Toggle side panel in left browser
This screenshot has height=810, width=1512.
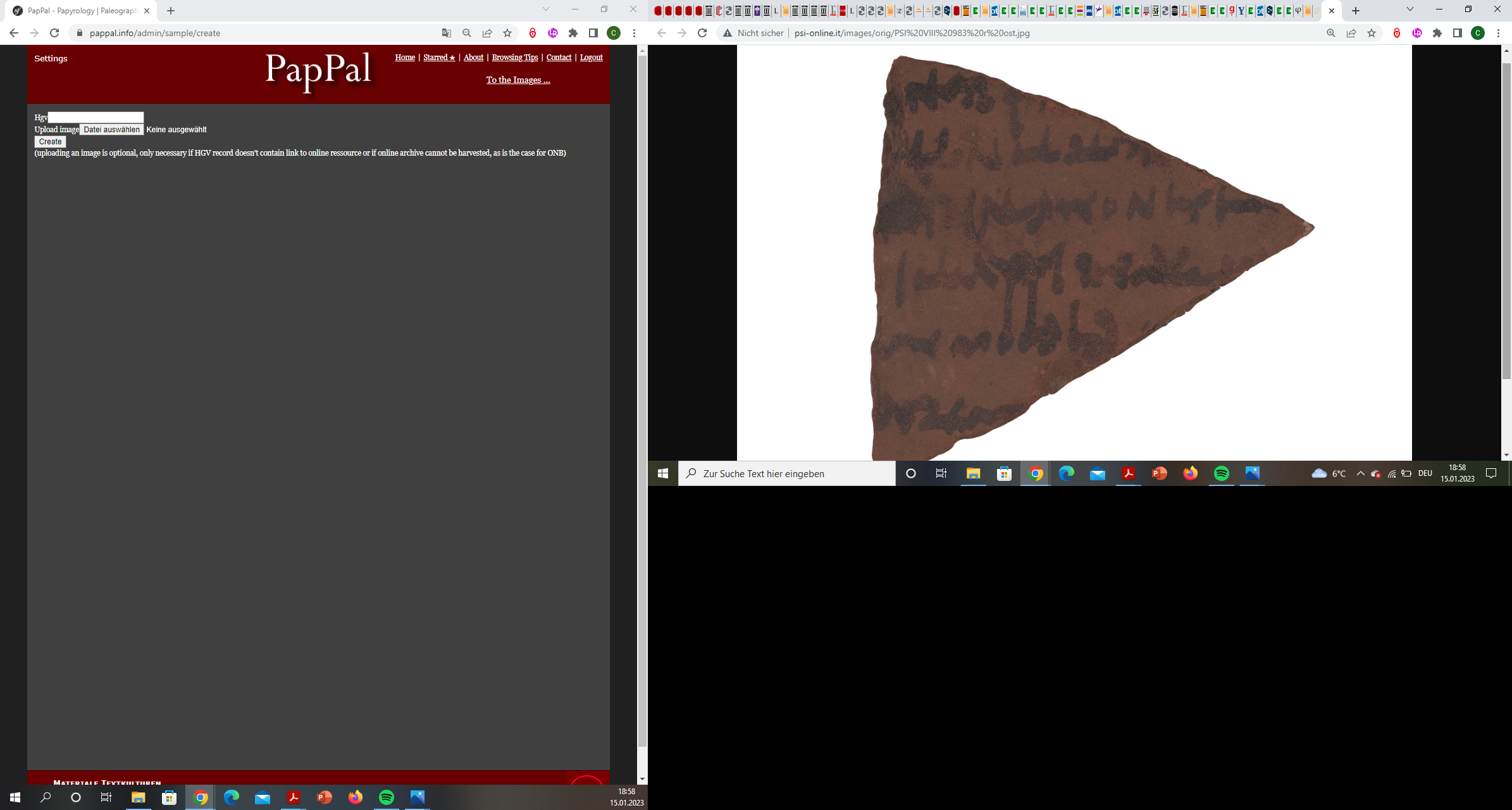click(x=593, y=33)
